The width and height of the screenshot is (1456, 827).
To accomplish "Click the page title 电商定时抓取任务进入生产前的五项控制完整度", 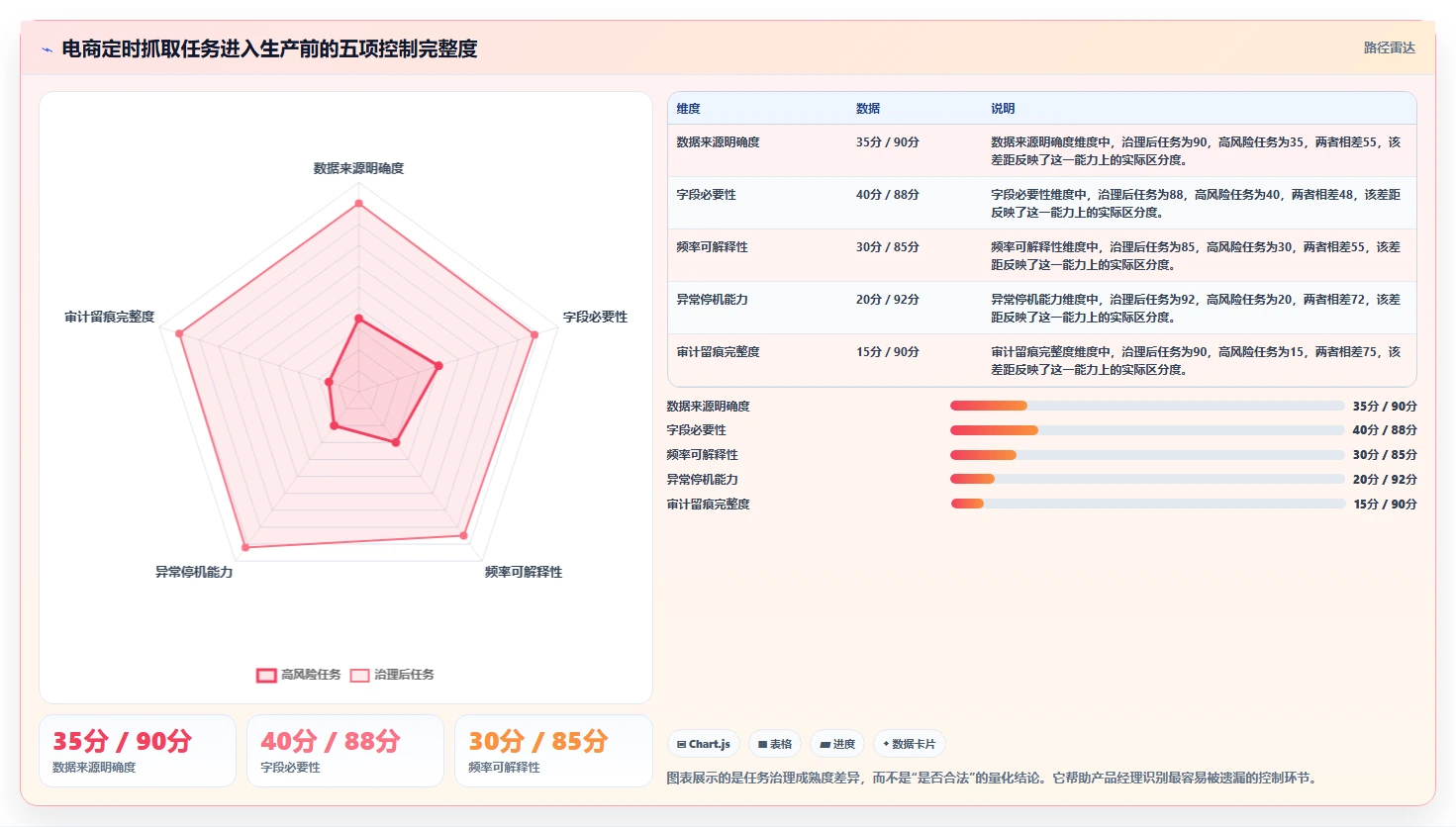I will [x=269, y=48].
